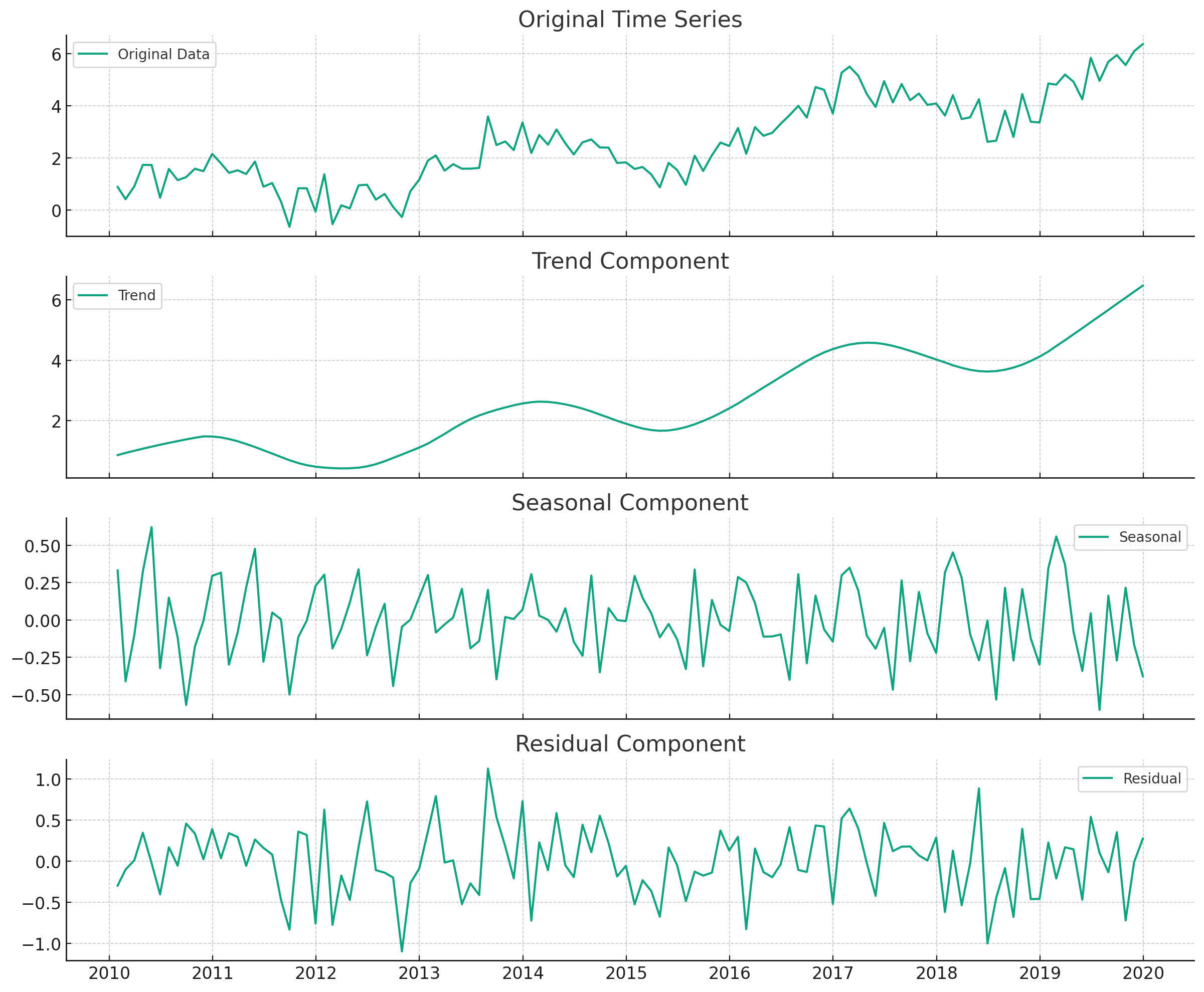This screenshot has height=992, width=1204.
Task: Click the 2020 x-axis tick label
Action: tap(1143, 973)
